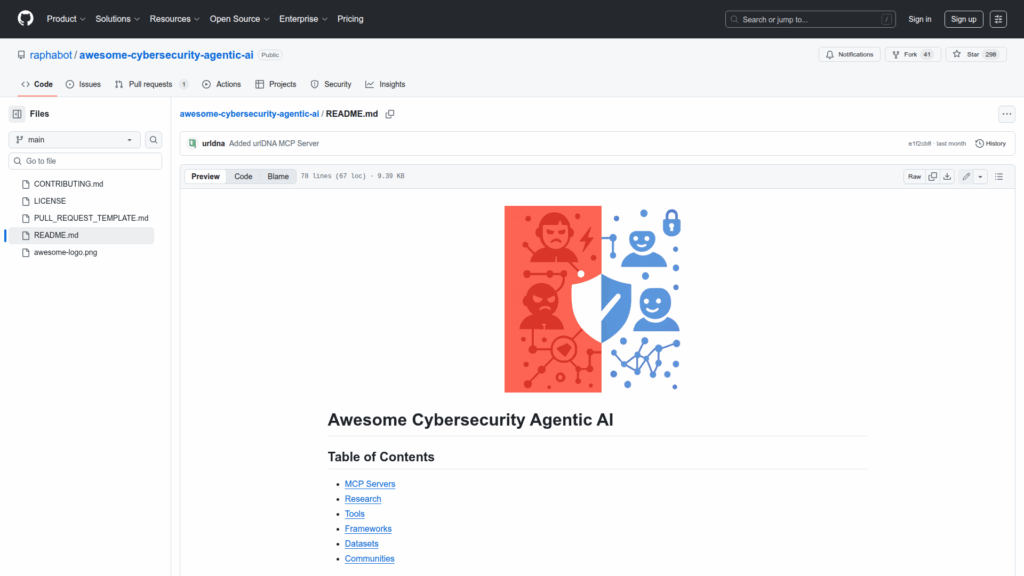The width and height of the screenshot is (1024, 576).
Task: Download the raw README file
Action: point(947,177)
